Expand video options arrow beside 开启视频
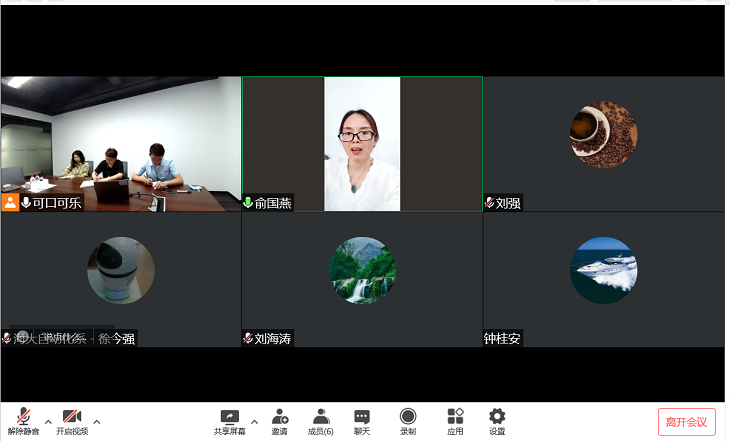 tap(97, 421)
